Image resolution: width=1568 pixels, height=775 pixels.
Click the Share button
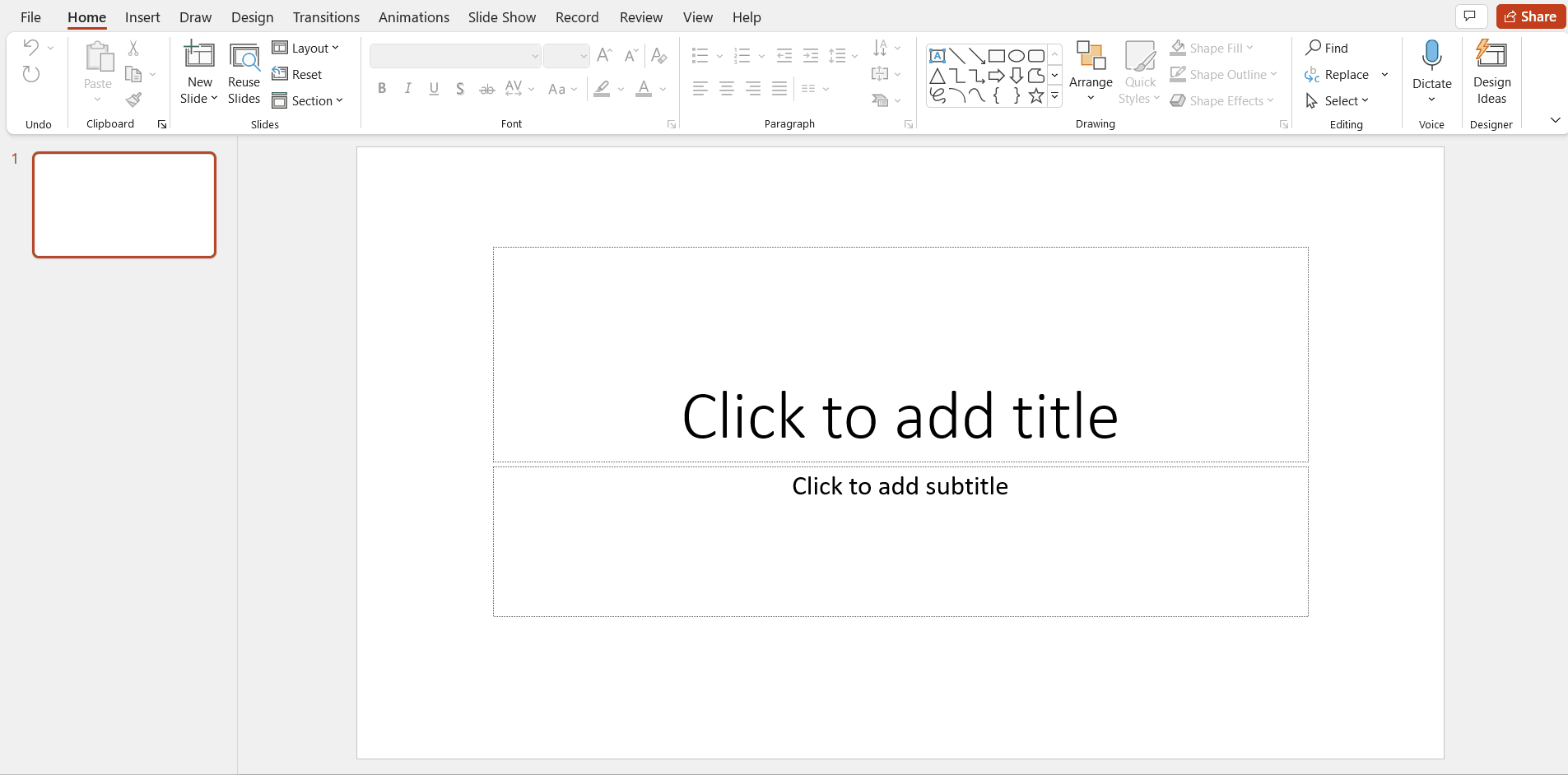[1530, 16]
